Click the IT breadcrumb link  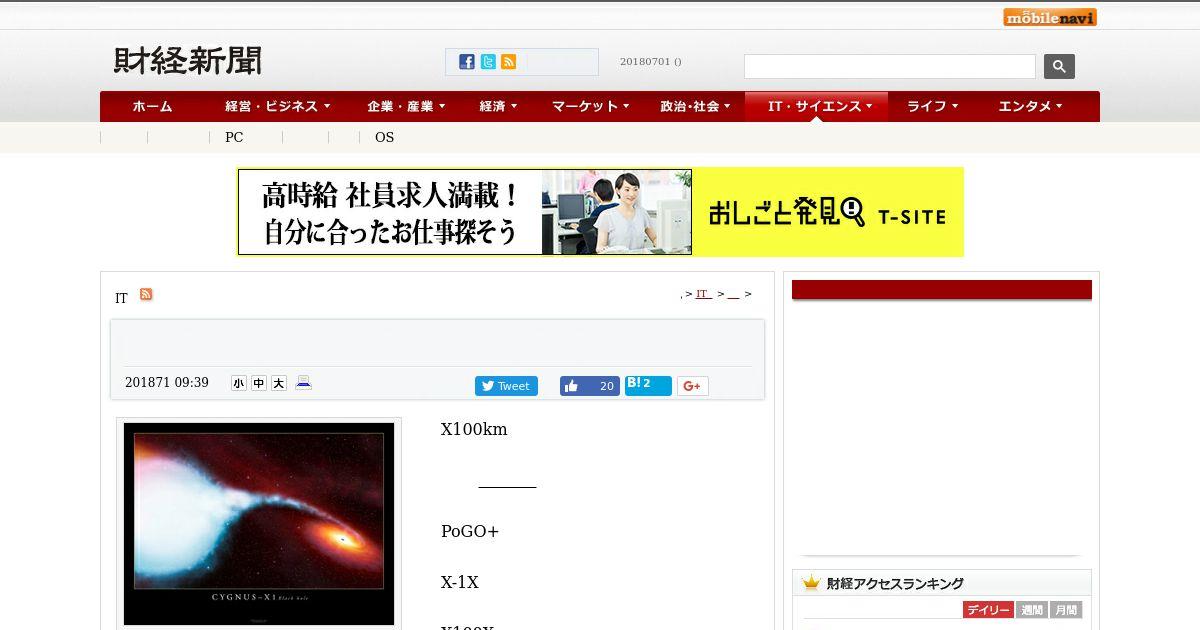point(703,294)
